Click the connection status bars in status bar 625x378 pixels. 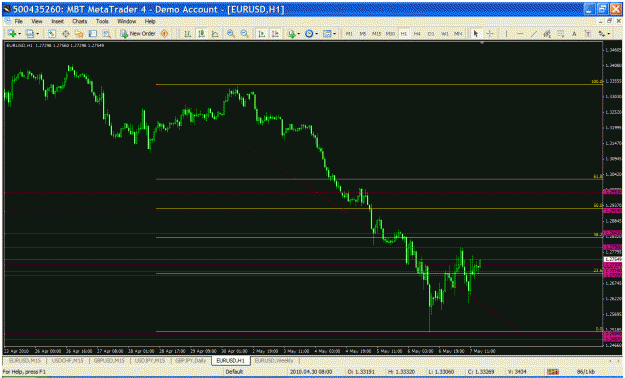click(x=552, y=372)
